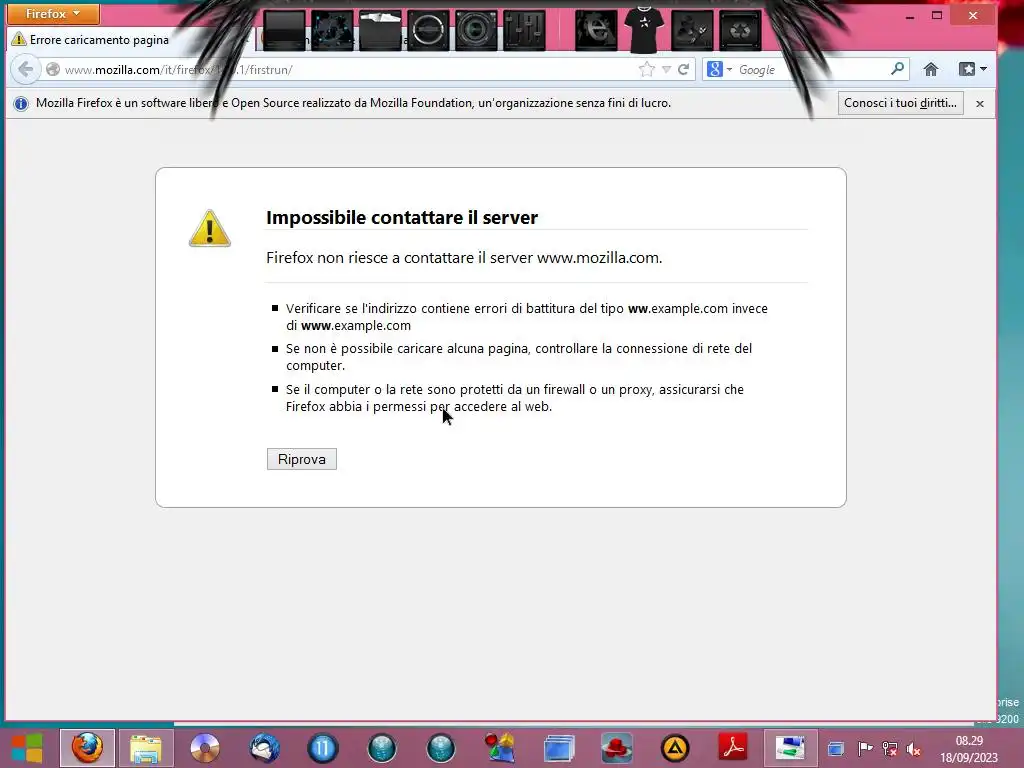Viewport: 1024px width, 768px height.
Task: Click the blue info notification icon
Action: point(21,103)
